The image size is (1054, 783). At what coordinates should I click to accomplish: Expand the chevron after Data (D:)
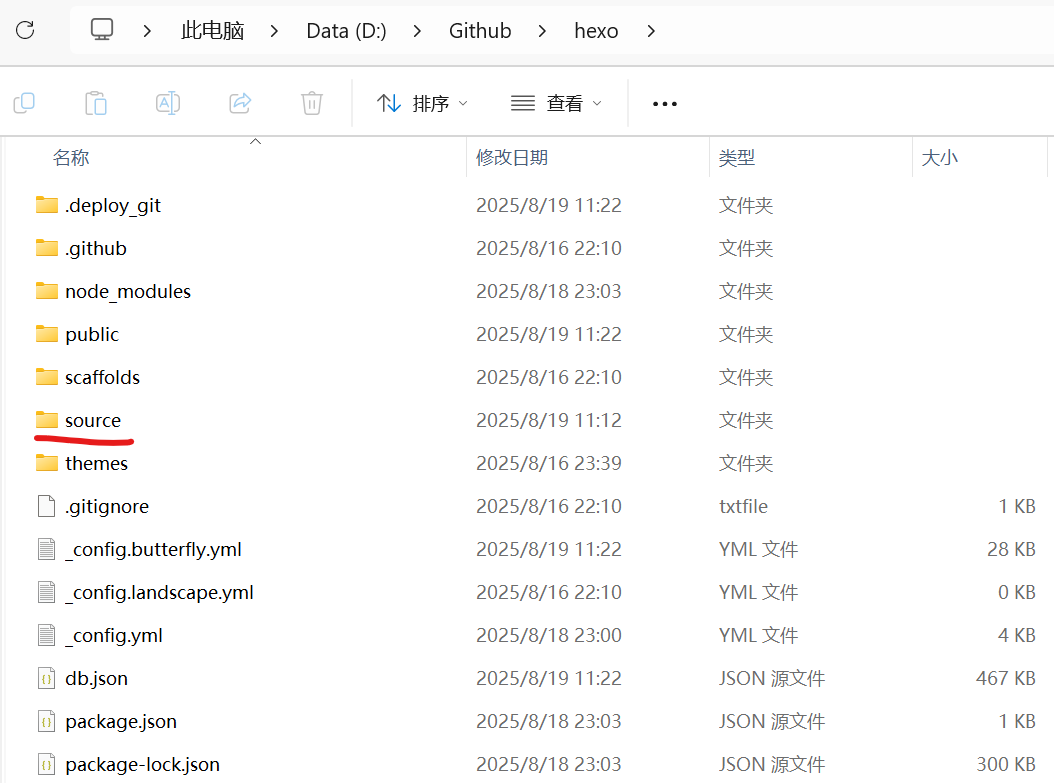tap(416, 31)
